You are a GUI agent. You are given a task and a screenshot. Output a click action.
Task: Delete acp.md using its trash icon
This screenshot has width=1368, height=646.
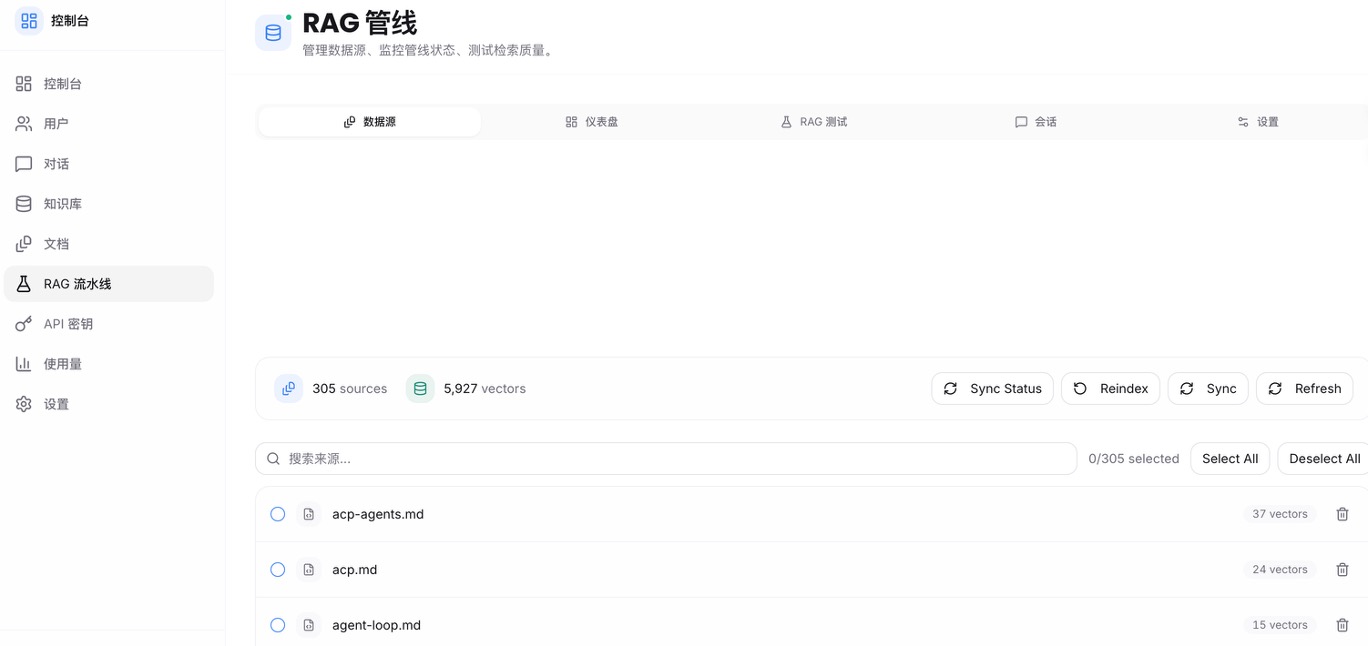pyautogui.click(x=1342, y=570)
